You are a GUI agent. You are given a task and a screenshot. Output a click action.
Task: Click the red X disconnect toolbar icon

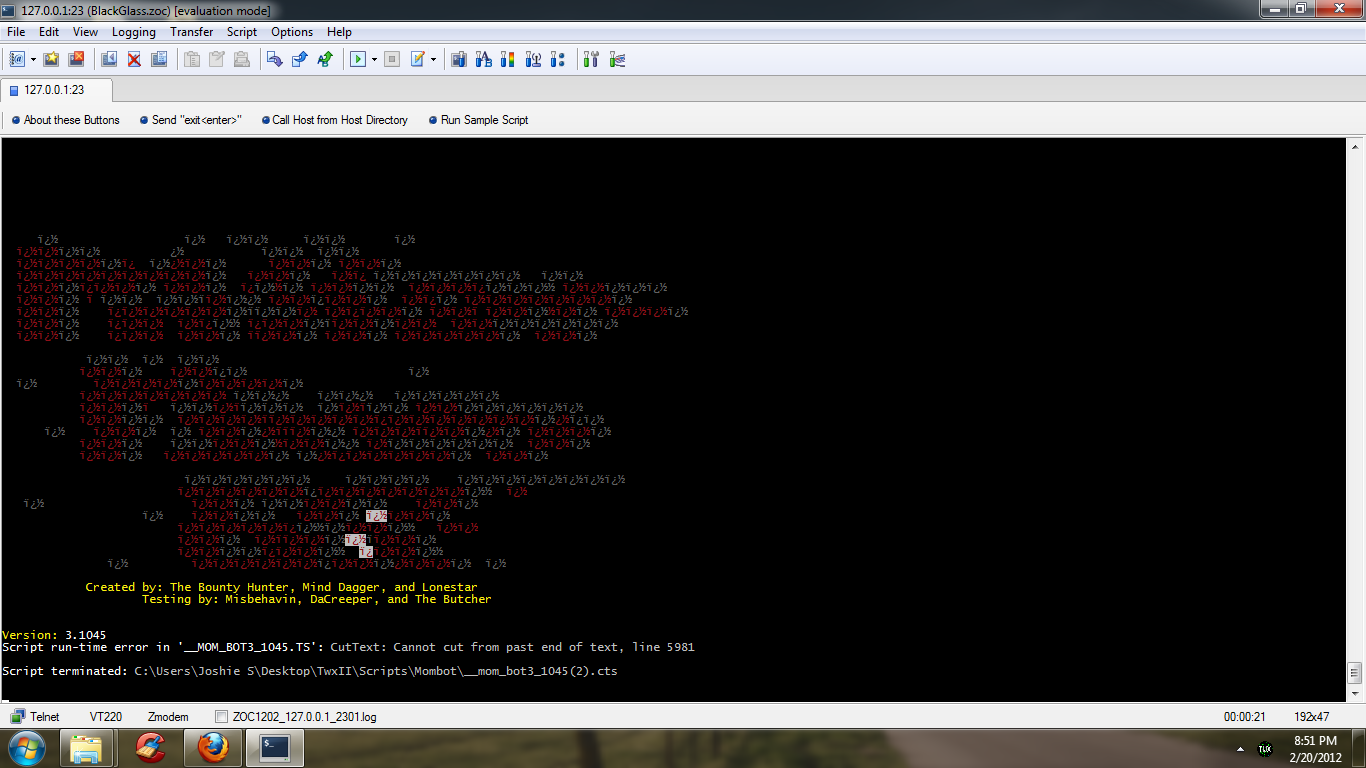134,60
